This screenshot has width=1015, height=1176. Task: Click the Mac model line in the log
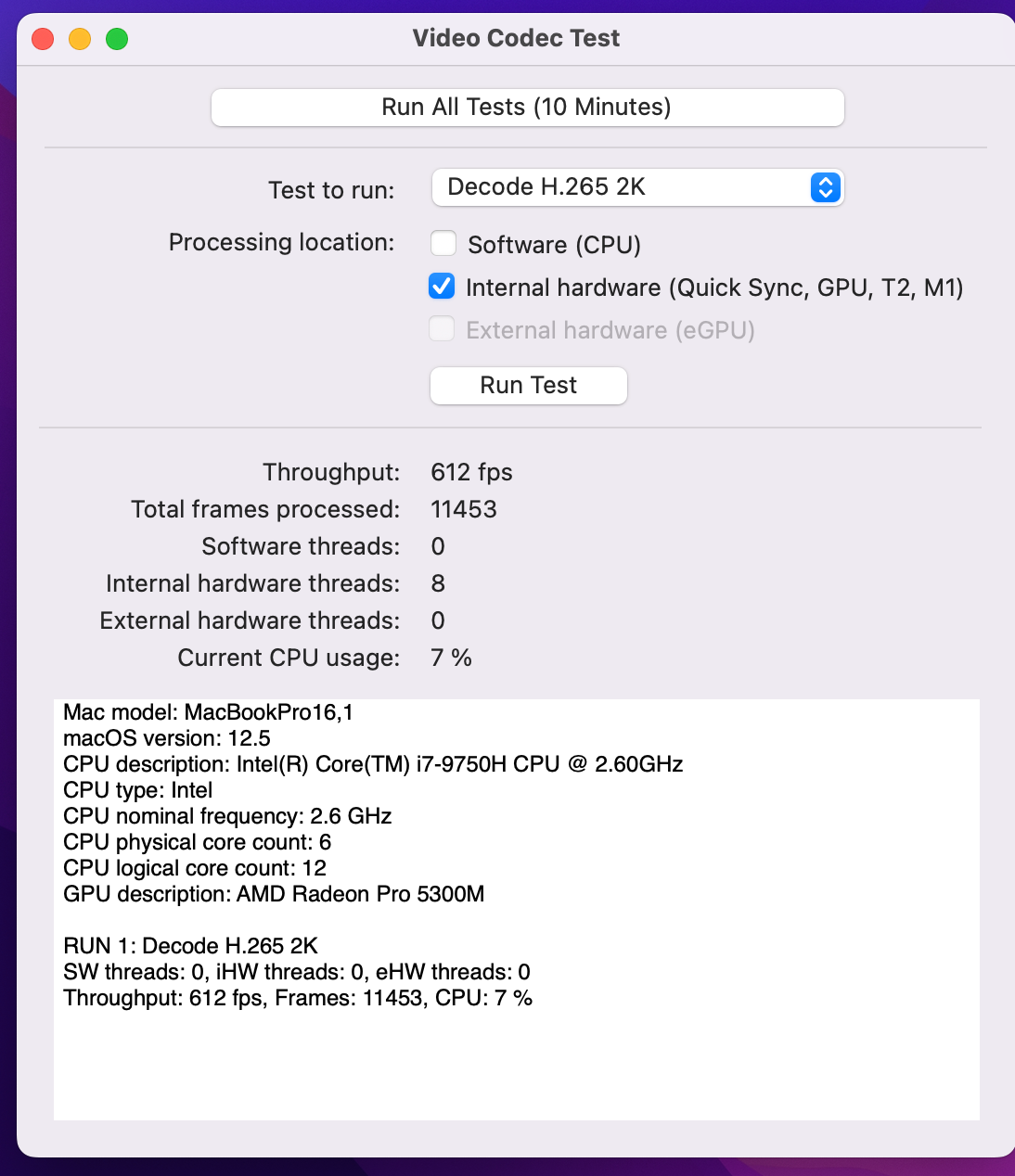(x=208, y=712)
